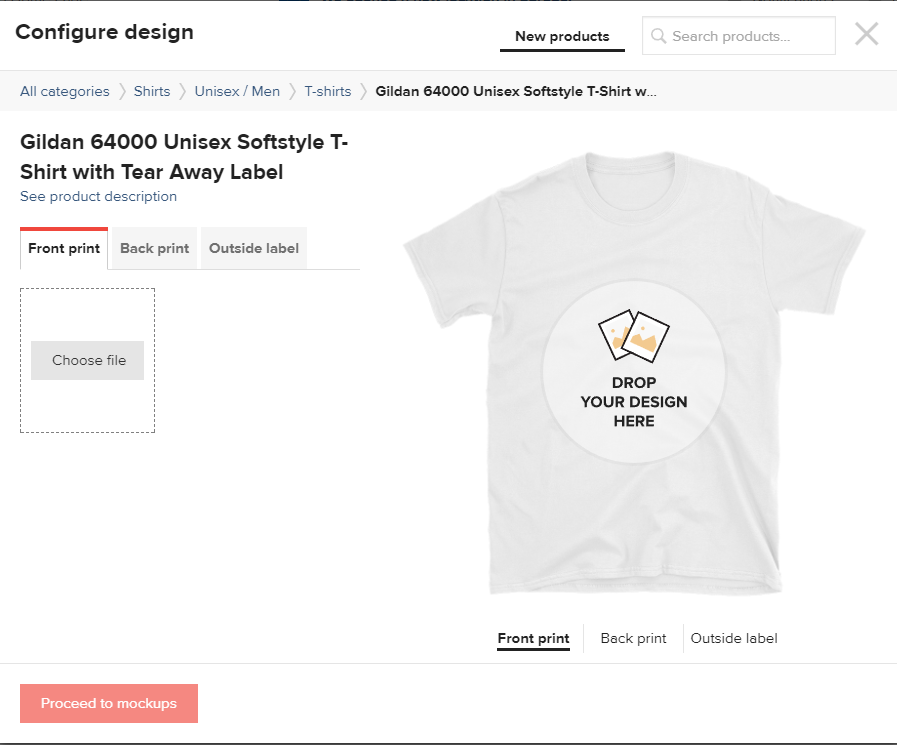Jump to T-shirts breadcrumb
This screenshot has width=897, height=745.
point(328,92)
